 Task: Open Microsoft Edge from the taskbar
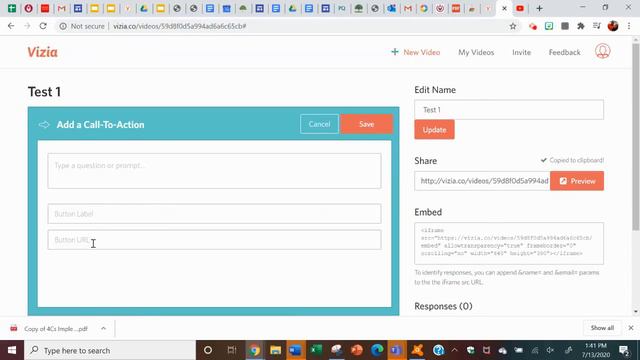(x=377, y=350)
